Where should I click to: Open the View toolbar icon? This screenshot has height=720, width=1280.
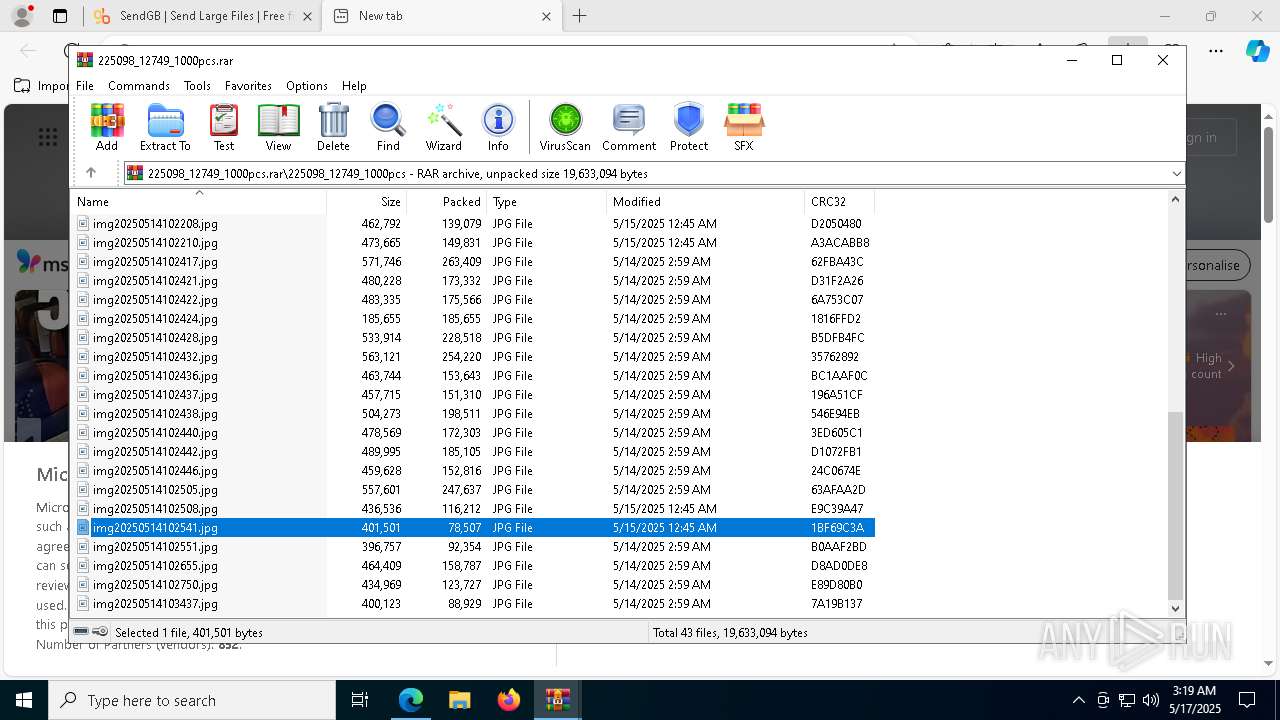(x=278, y=127)
